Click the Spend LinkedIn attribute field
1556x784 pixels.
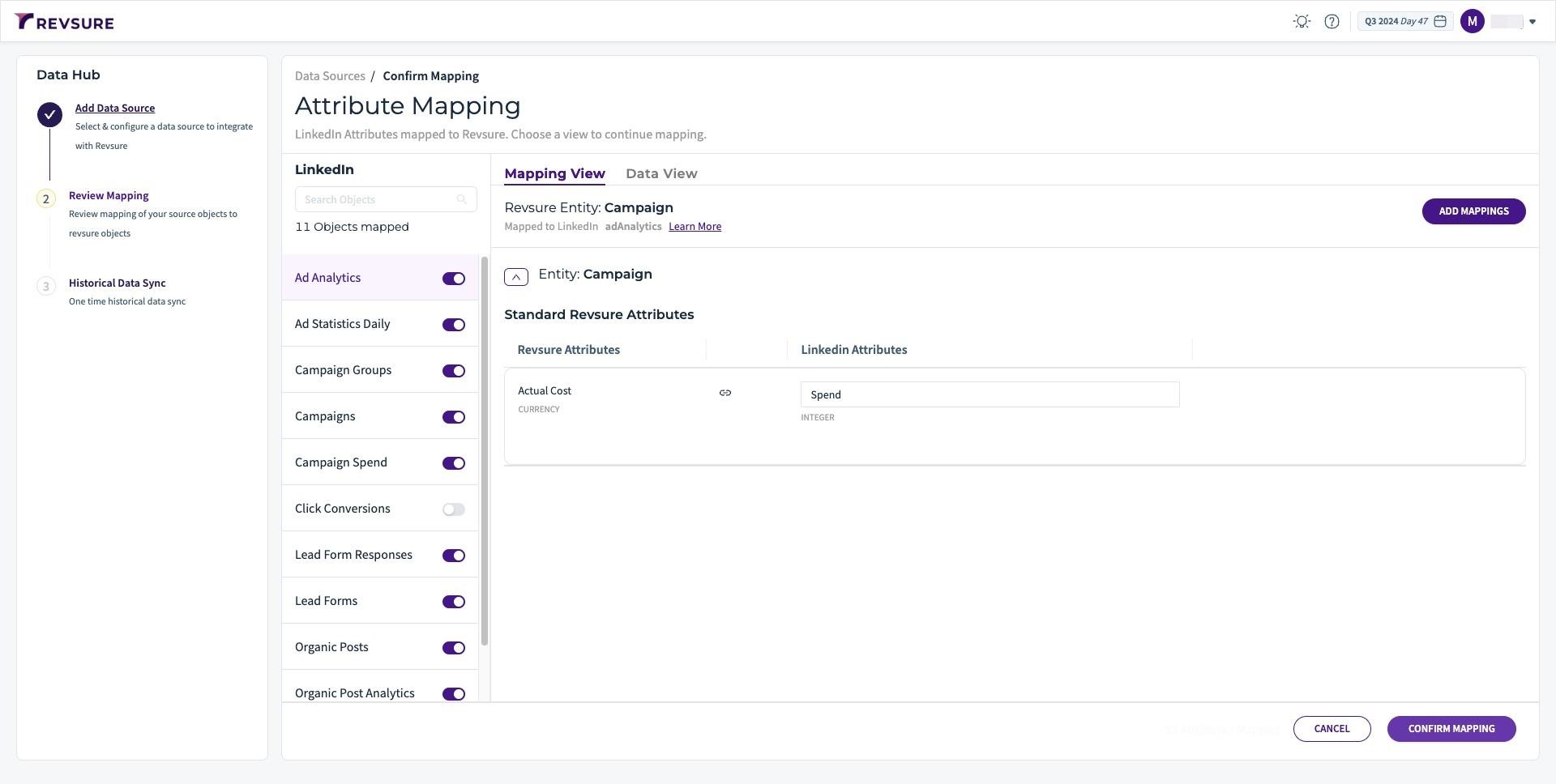pyautogui.click(x=990, y=394)
